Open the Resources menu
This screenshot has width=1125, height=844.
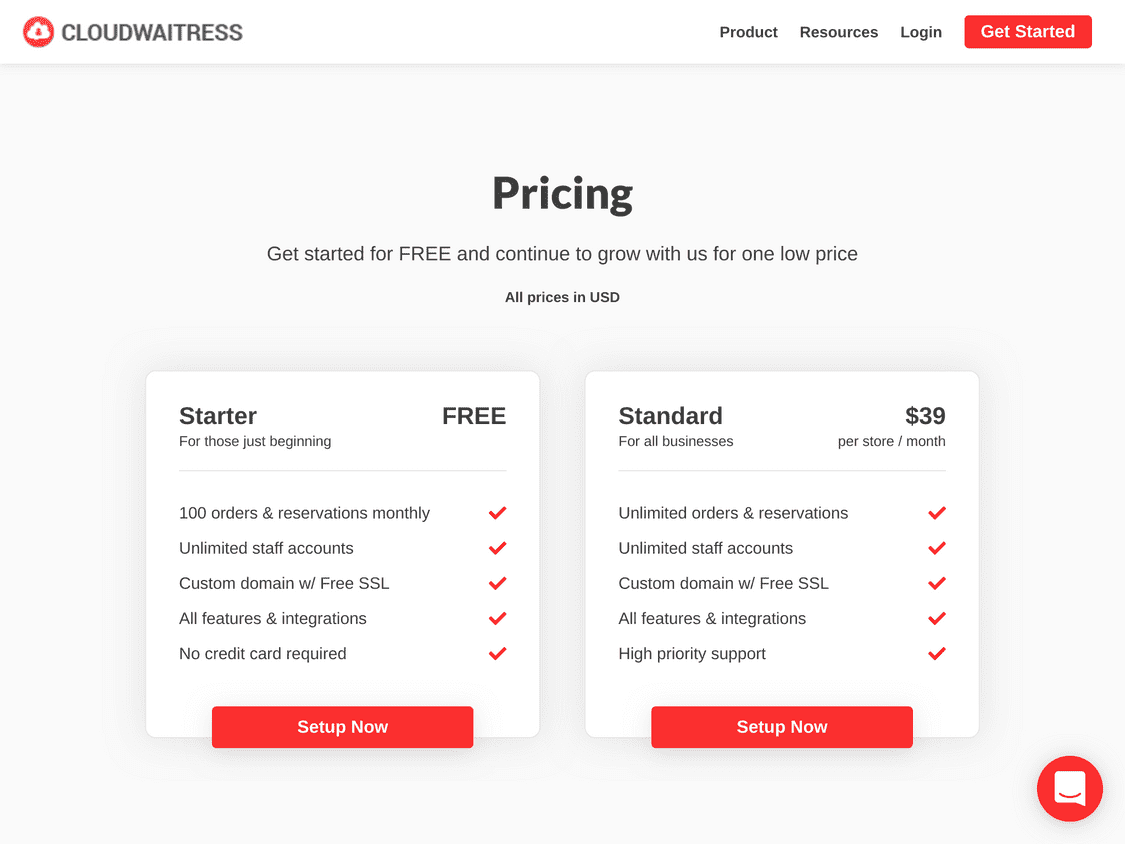click(839, 32)
